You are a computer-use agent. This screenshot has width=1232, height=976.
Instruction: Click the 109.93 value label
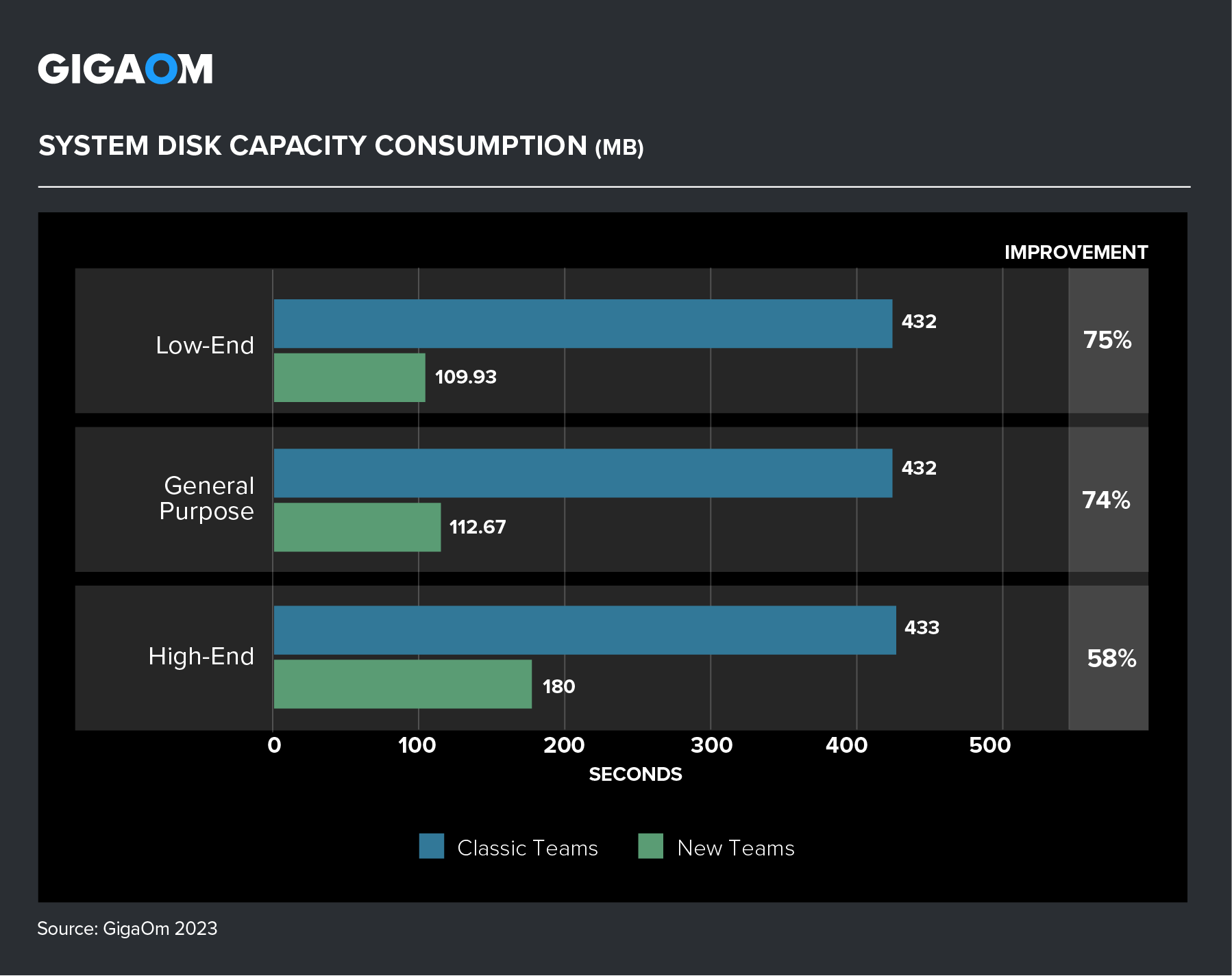tap(465, 377)
